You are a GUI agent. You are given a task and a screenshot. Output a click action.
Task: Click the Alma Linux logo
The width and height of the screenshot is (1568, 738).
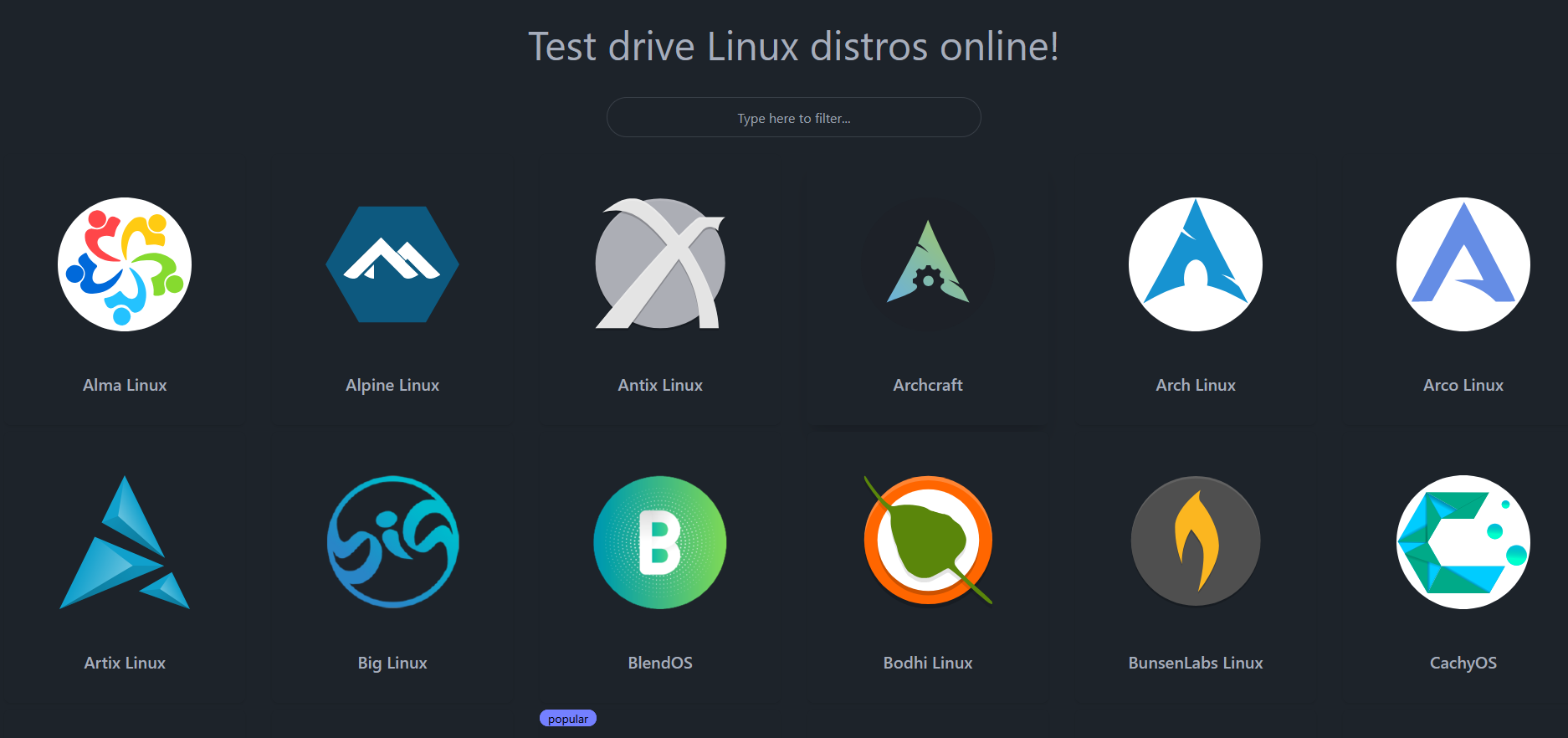125,264
